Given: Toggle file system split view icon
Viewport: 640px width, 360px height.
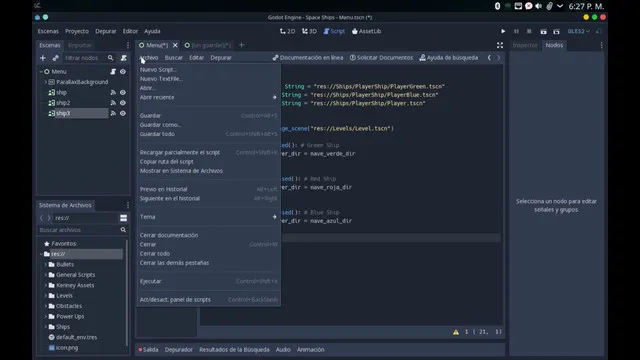Looking at the screenshot, I should 124,218.
